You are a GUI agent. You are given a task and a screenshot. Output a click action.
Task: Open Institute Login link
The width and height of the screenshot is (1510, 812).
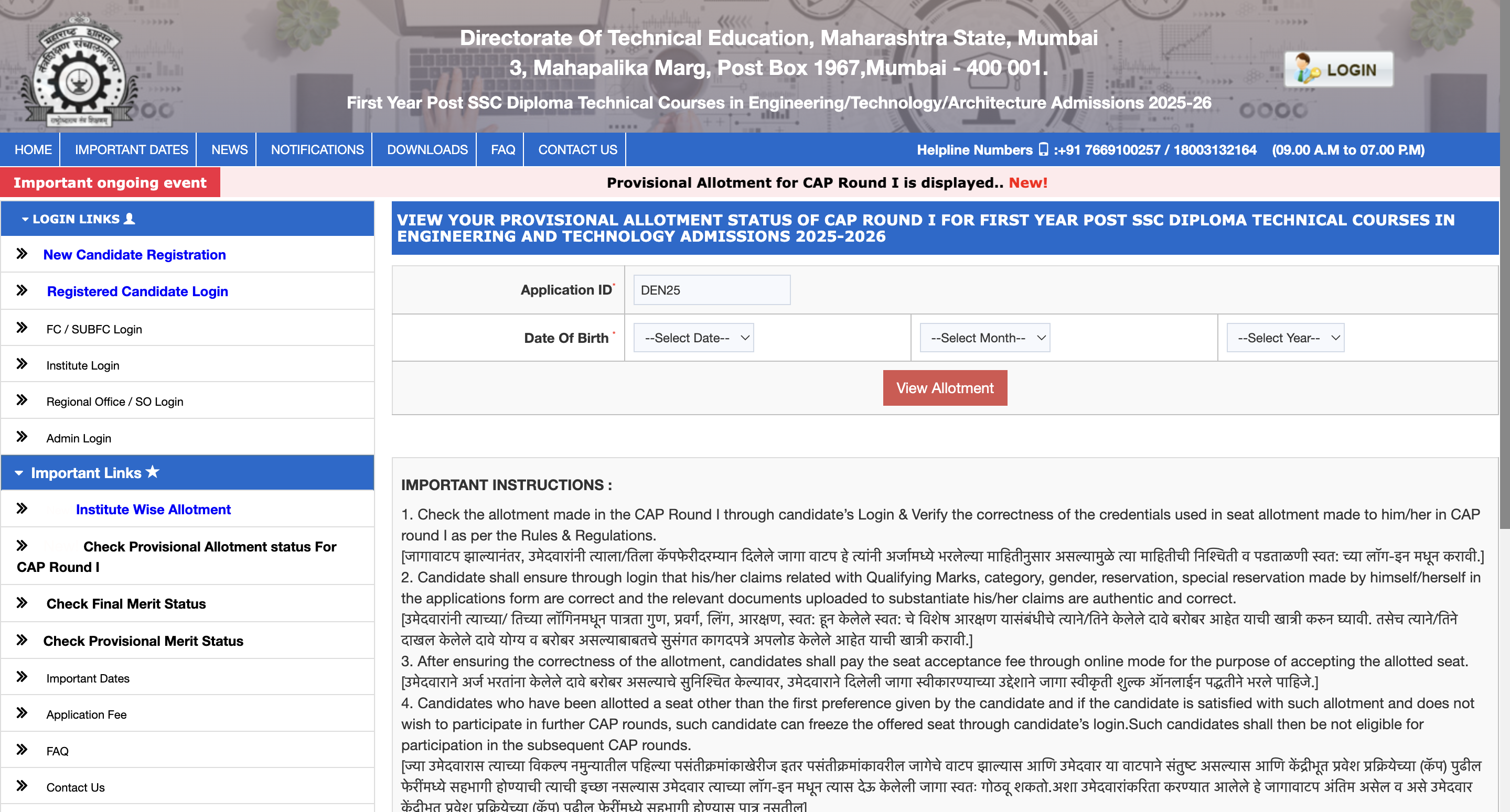[x=83, y=365]
